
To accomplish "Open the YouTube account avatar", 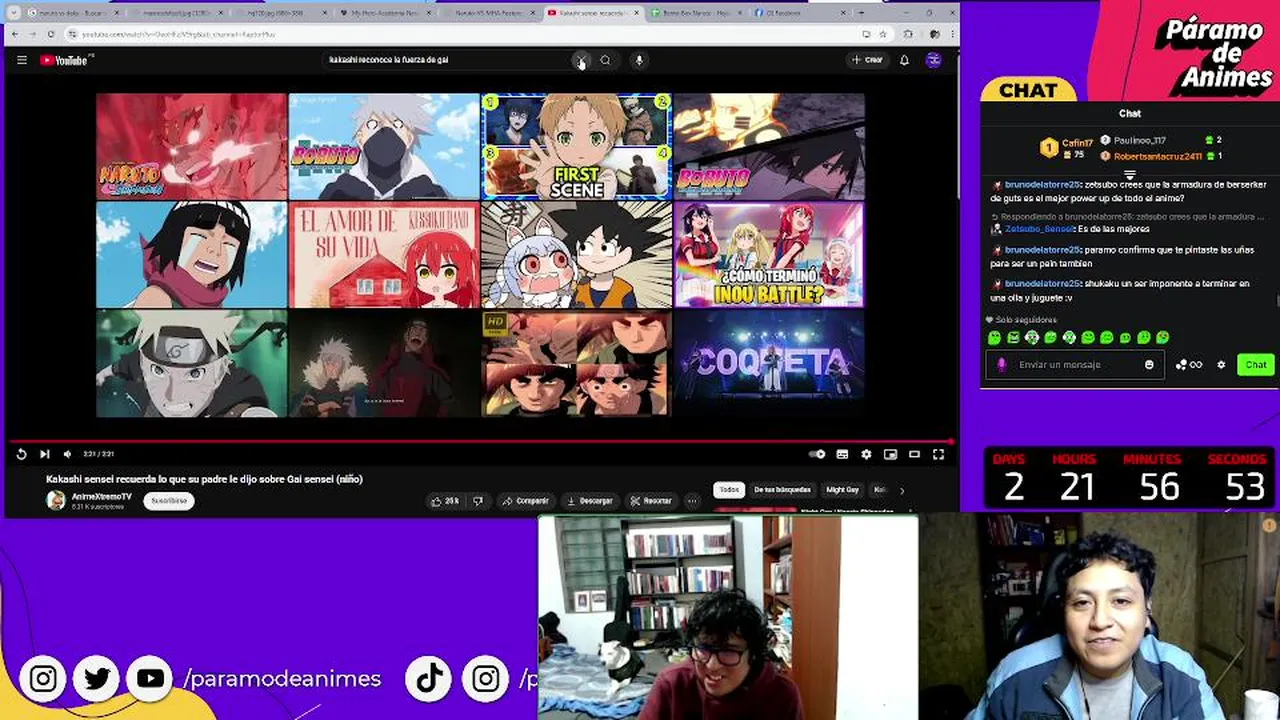I will click(933, 60).
